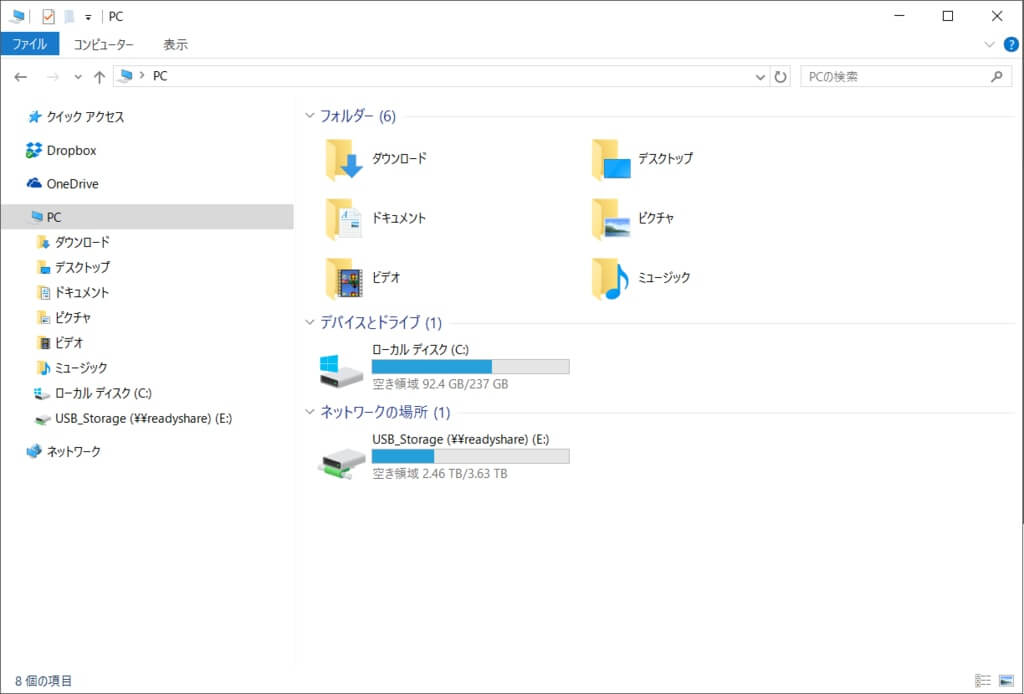Click the 空き領域 92.4 GB/237 GB text
Screen dimensions: 1024x694
click(x=440, y=384)
